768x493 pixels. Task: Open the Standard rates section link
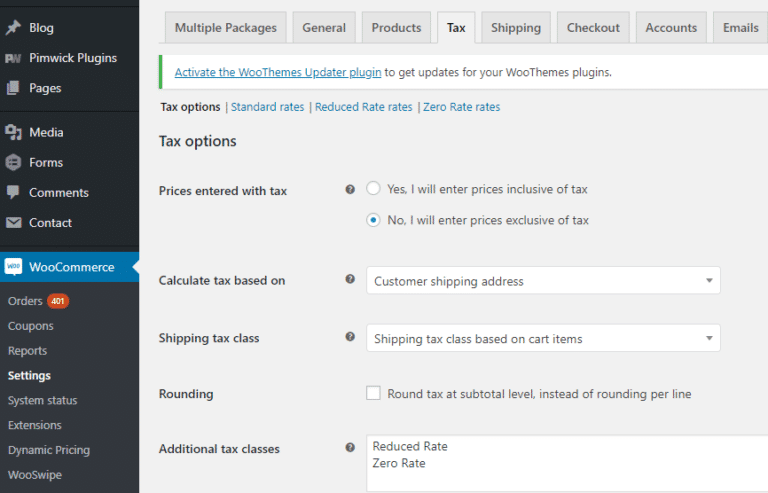pos(267,107)
